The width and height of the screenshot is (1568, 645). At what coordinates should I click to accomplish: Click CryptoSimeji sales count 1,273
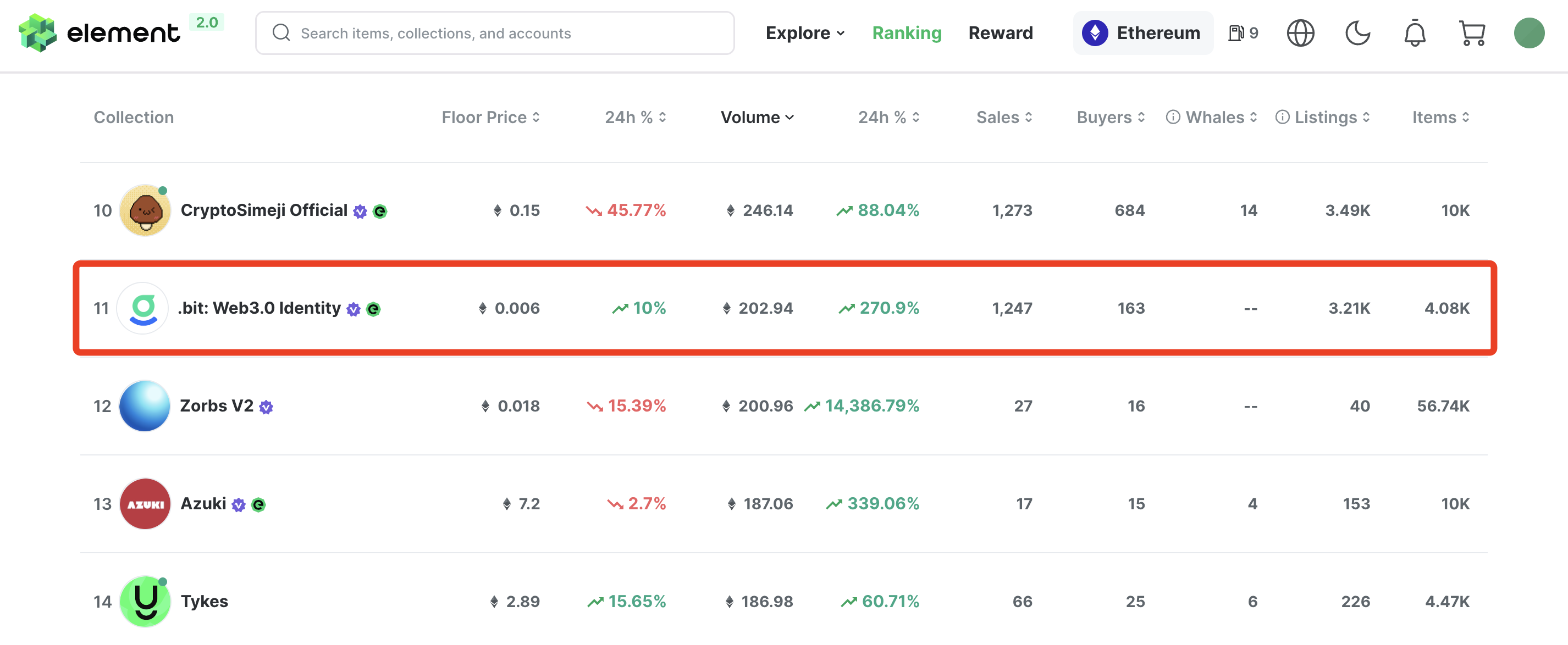[x=1012, y=210]
